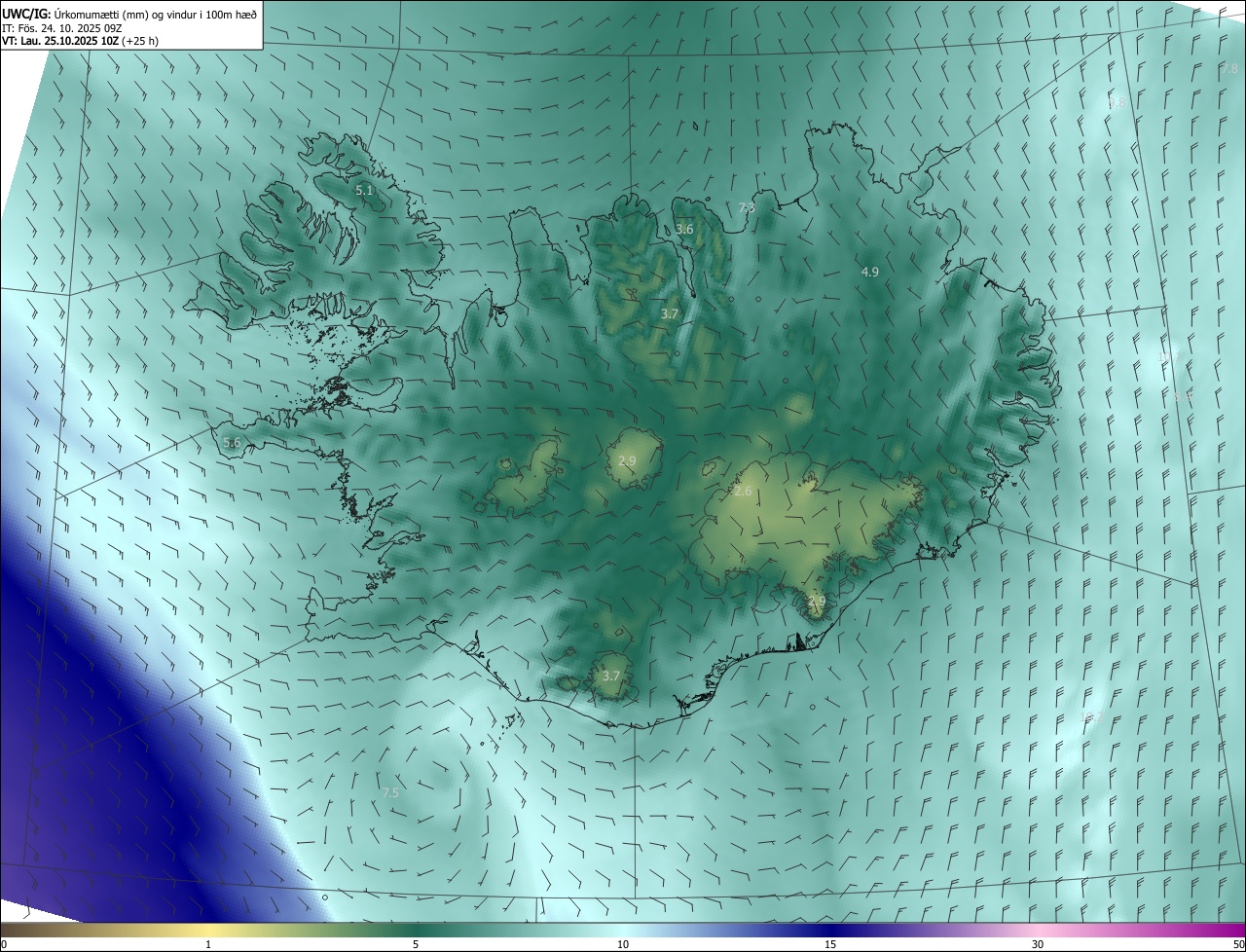Click the 5.1 value label on the map

pyautogui.click(x=364, y=191)
